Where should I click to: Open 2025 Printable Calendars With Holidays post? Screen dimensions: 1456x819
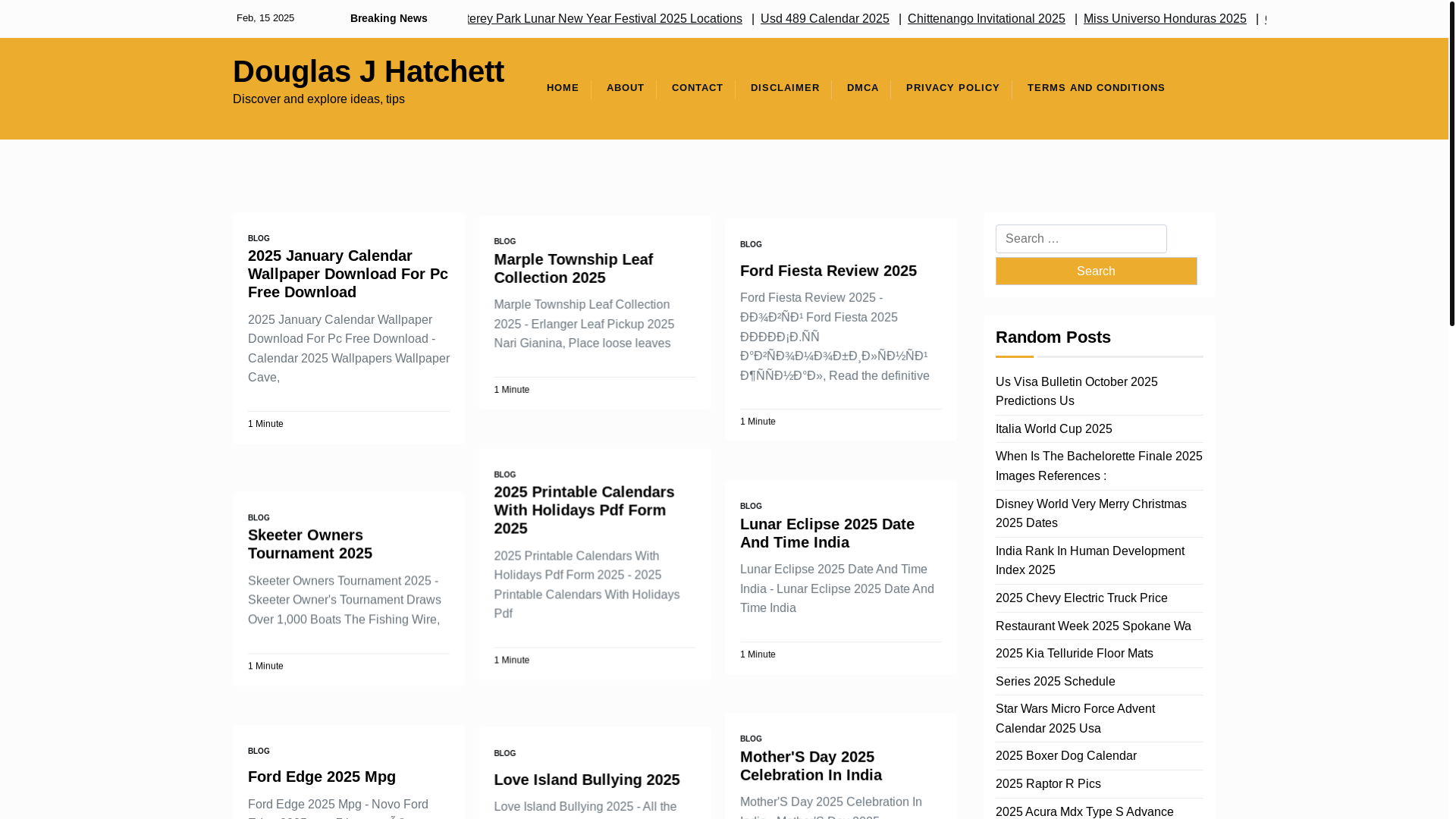(583, 510)
